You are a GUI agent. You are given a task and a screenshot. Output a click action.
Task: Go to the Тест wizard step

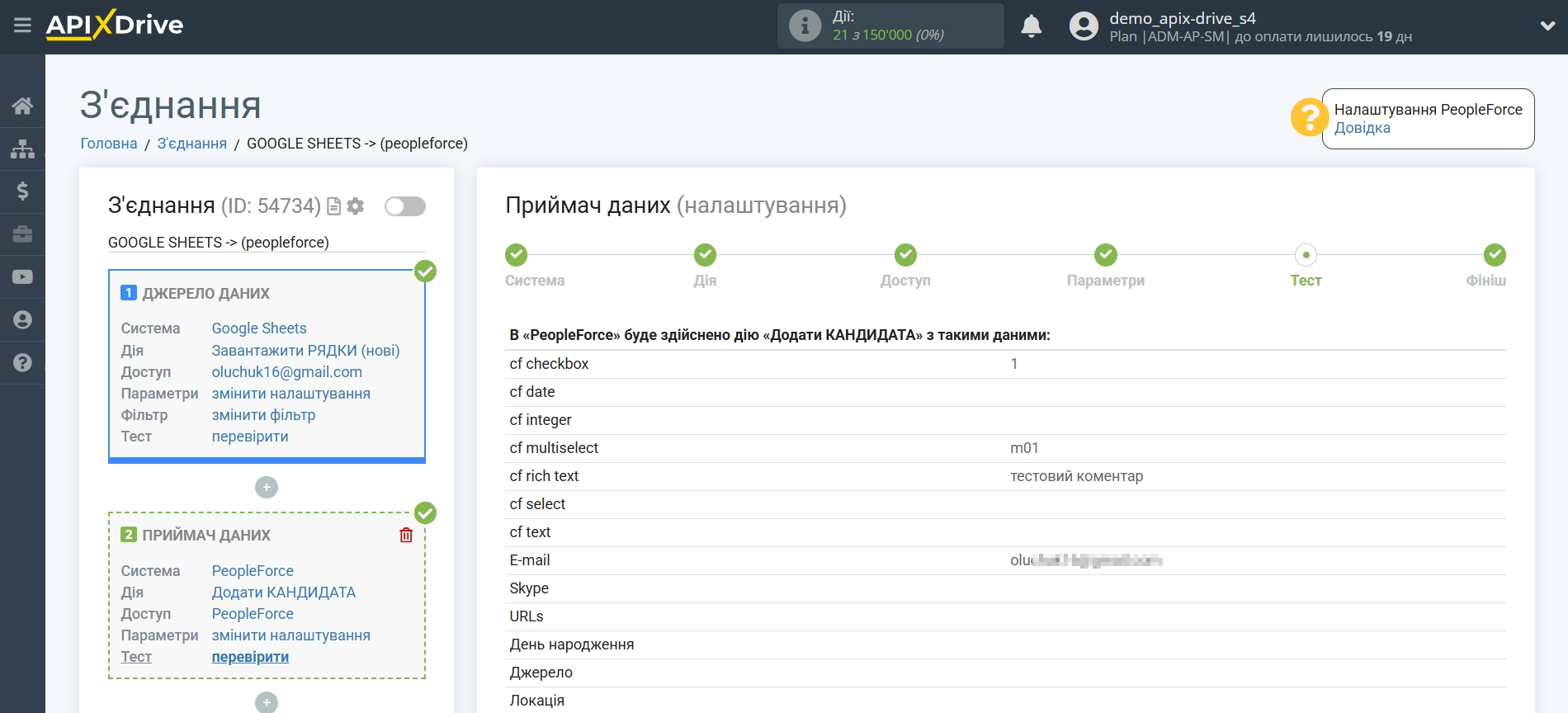pos(1306,281)
